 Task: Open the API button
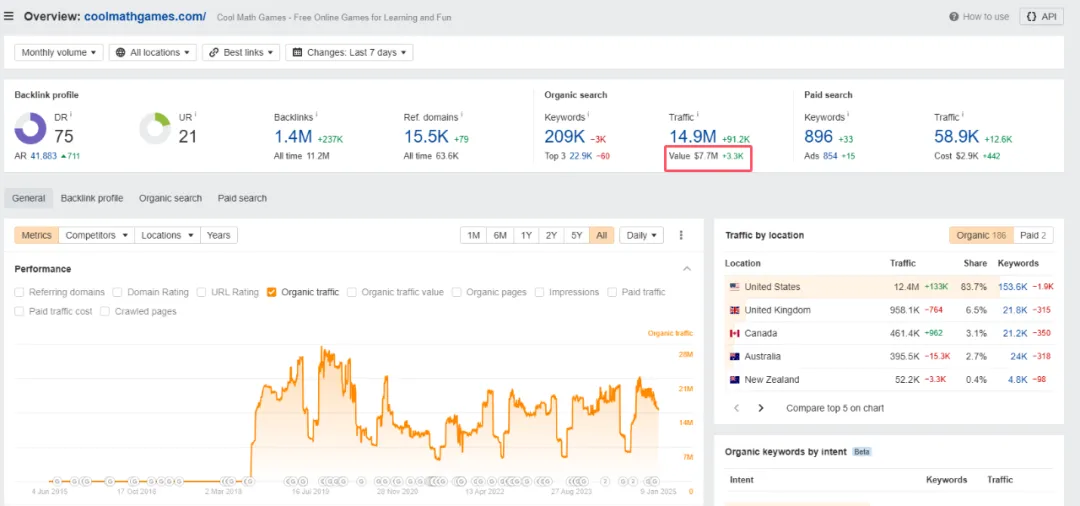pos(1041,17)
